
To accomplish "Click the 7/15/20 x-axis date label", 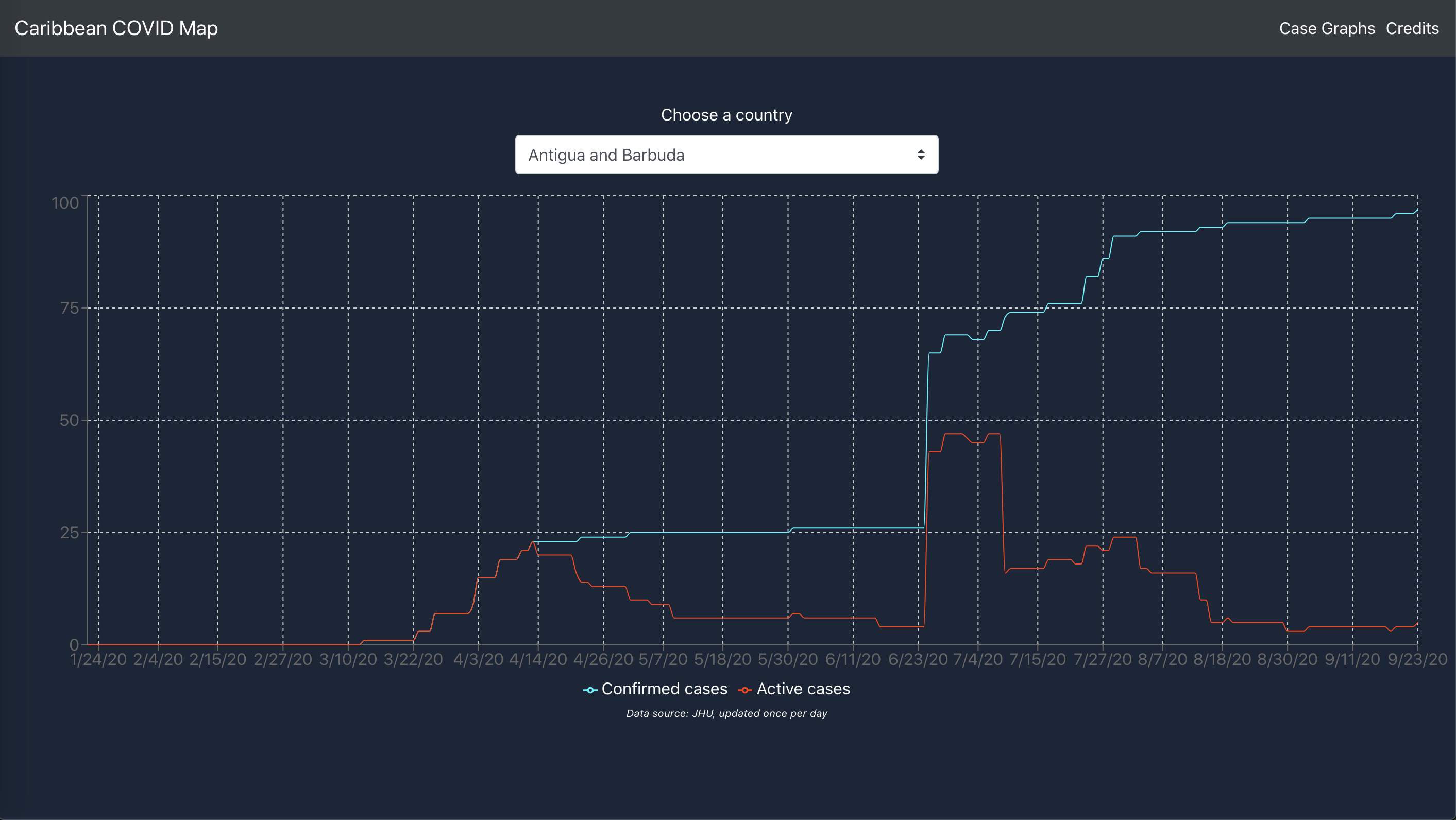I will [1038, 659].
